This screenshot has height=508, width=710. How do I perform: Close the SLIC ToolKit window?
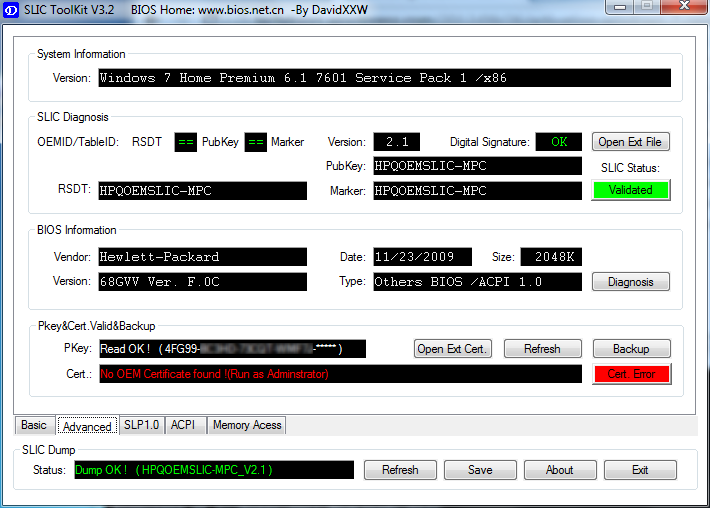pos(685,7)
